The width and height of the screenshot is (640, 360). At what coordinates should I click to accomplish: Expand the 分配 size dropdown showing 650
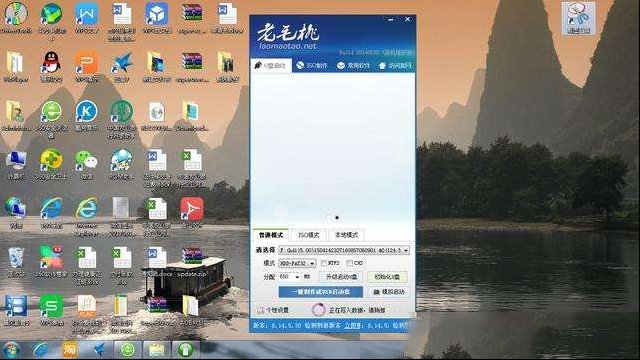point(290,277)
